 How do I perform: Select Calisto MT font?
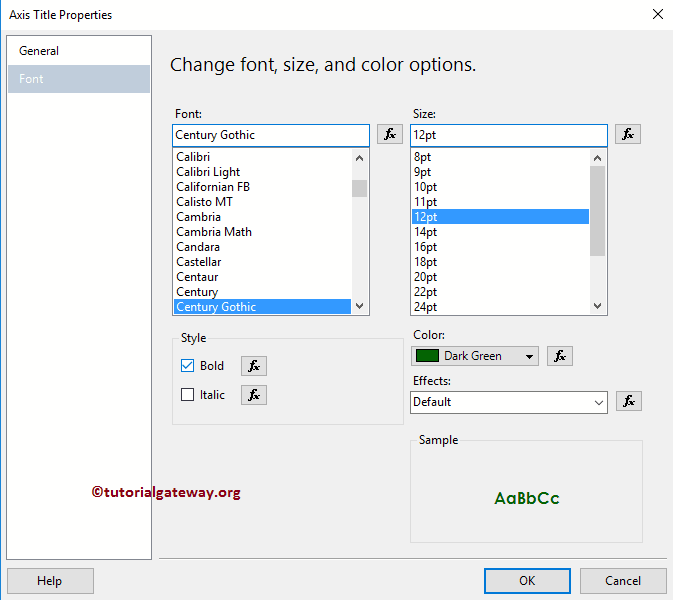(x=262, y=202)
